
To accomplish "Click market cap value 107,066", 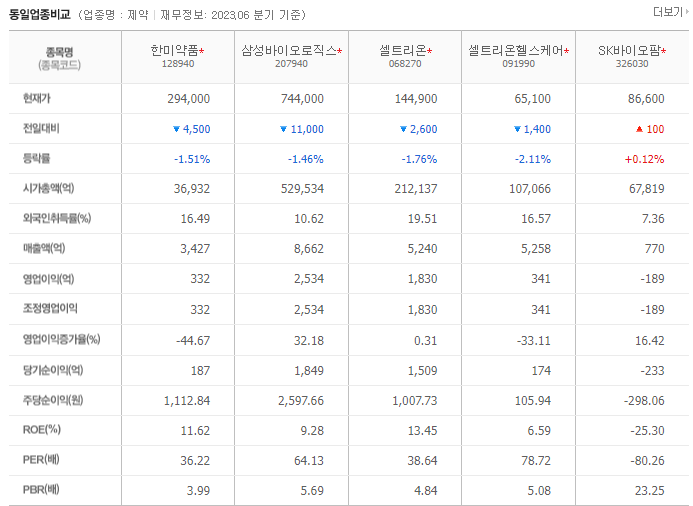I will pos(530,189).
